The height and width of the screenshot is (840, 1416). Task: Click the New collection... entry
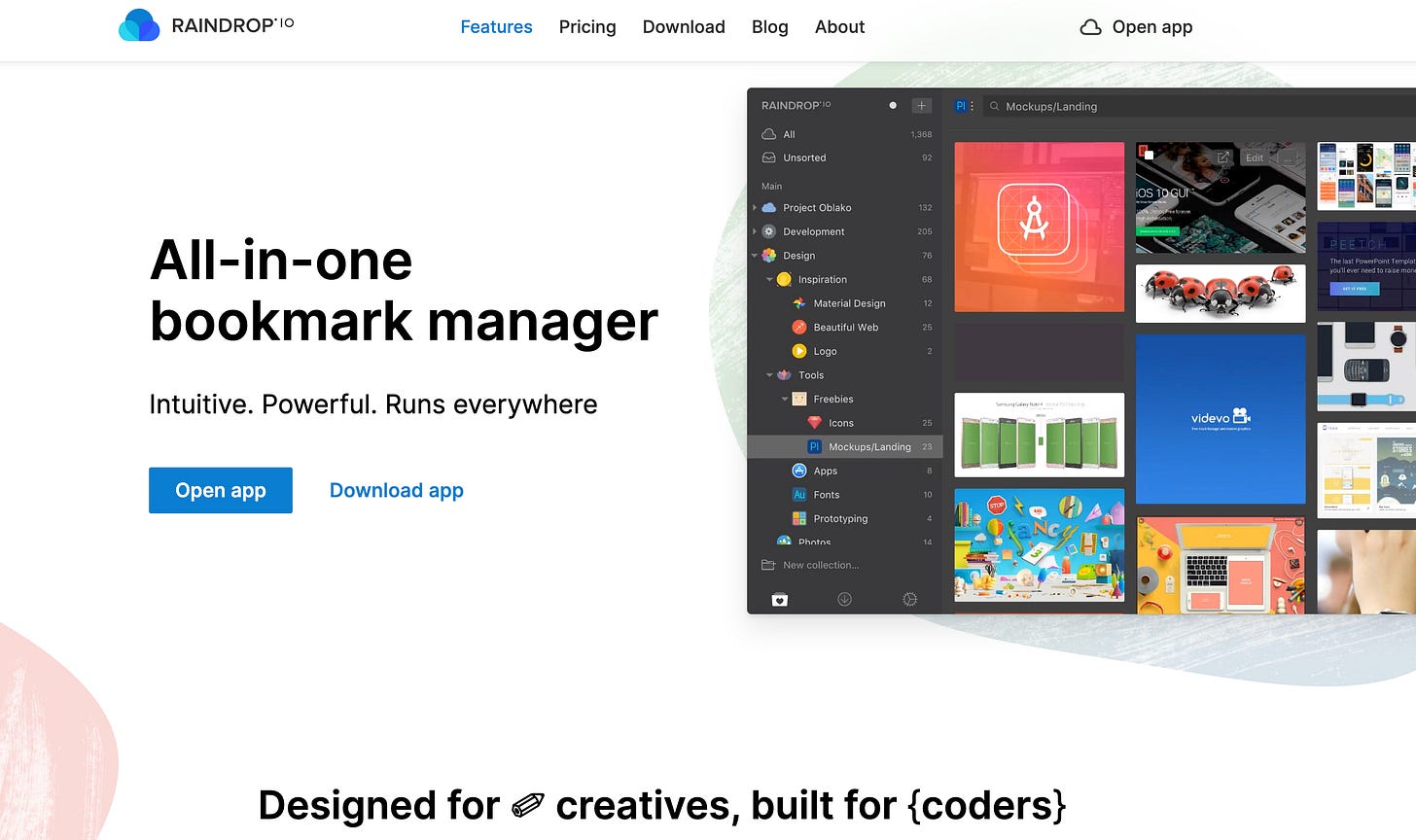click(821, 565)
